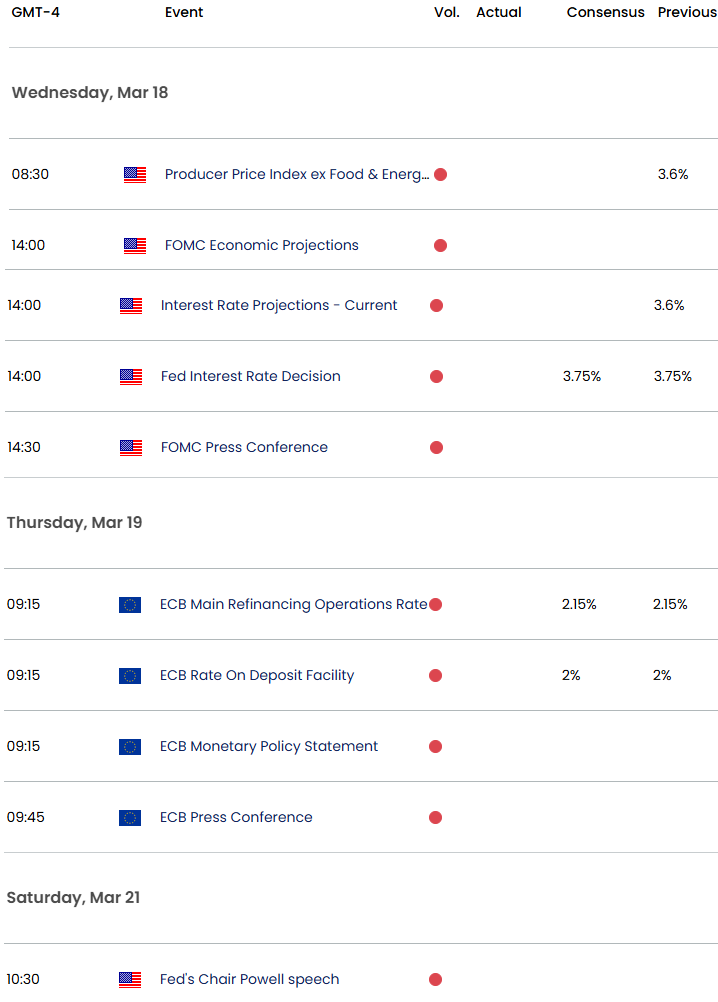718x1002 pixels.
Task: Click the red volatility dot for Interest Rate Projections
Action: [x=436, y=306]
